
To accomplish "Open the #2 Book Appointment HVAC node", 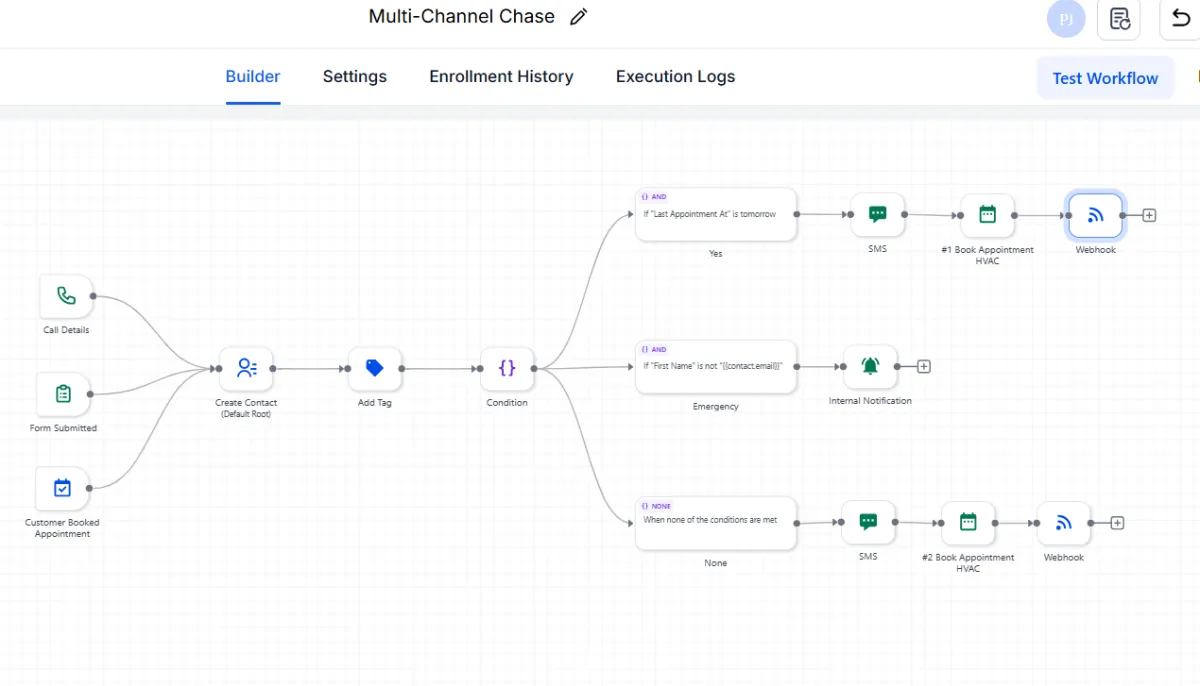I will pos(967,522).
